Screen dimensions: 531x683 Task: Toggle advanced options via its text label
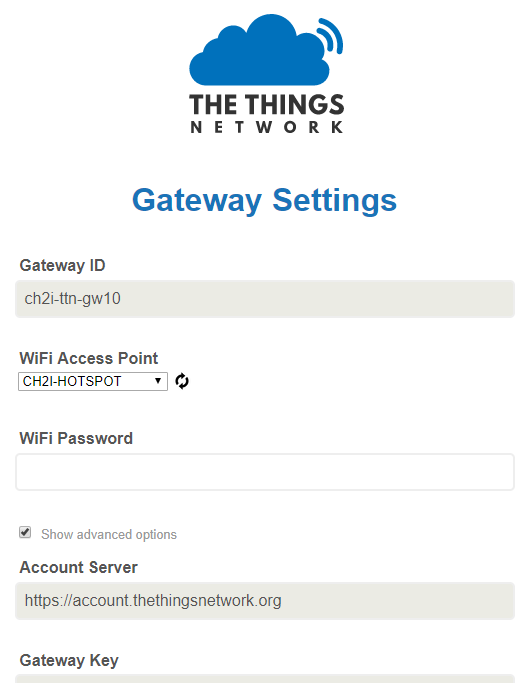109,534
